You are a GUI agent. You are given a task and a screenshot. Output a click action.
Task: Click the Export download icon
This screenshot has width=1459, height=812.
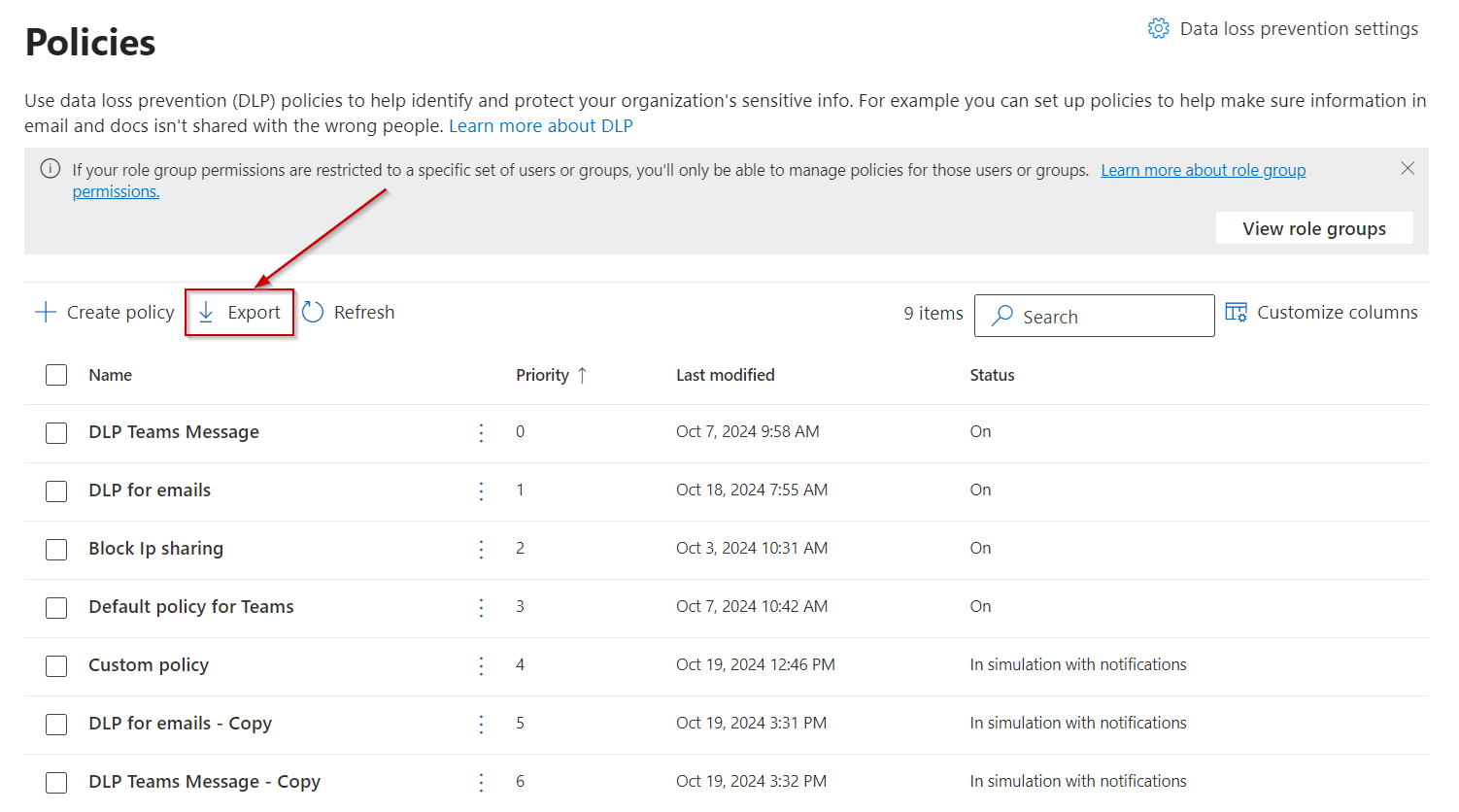click(207, 312)
